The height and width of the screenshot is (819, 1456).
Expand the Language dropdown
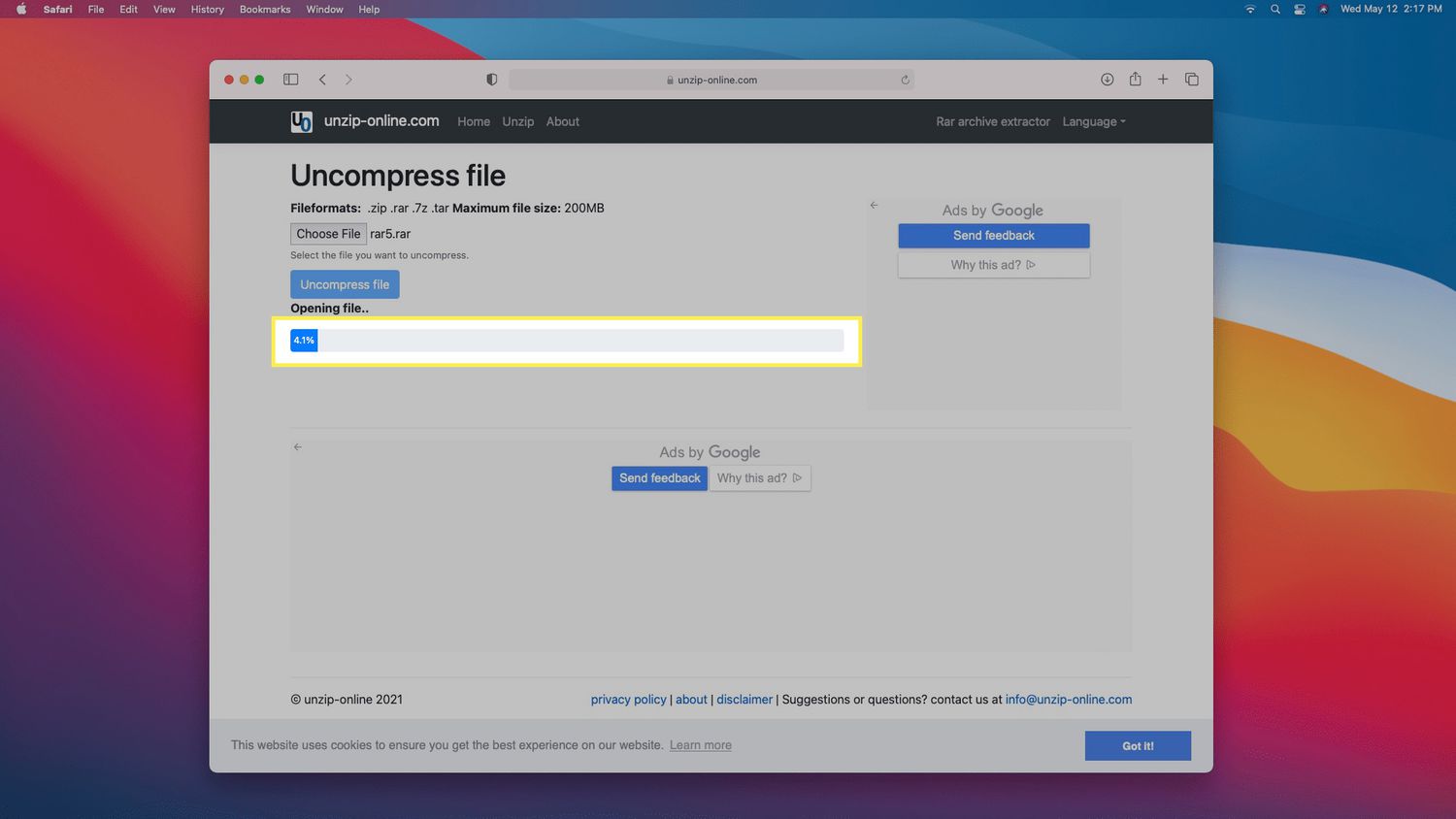point(1094,121)
